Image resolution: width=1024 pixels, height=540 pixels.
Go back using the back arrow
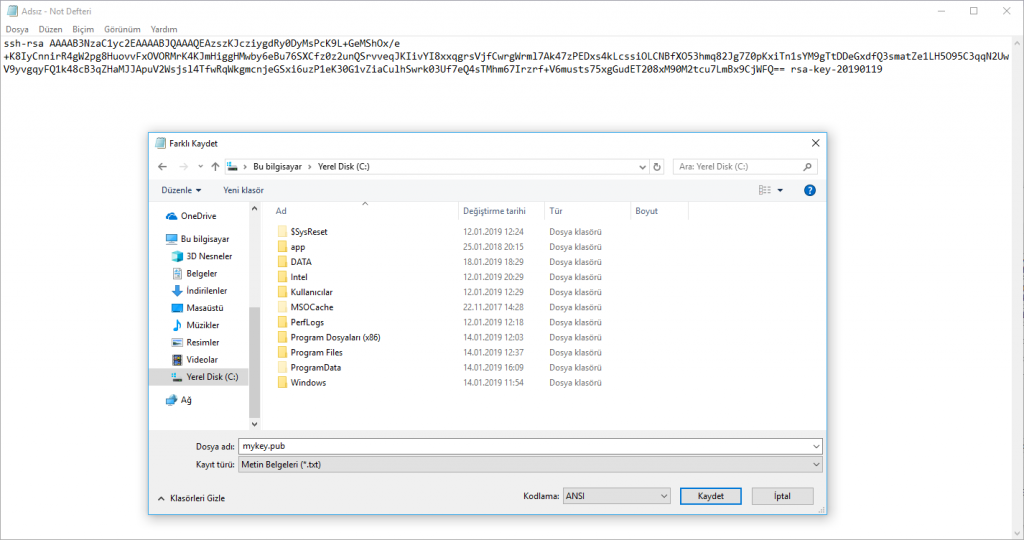click(163, 167)
